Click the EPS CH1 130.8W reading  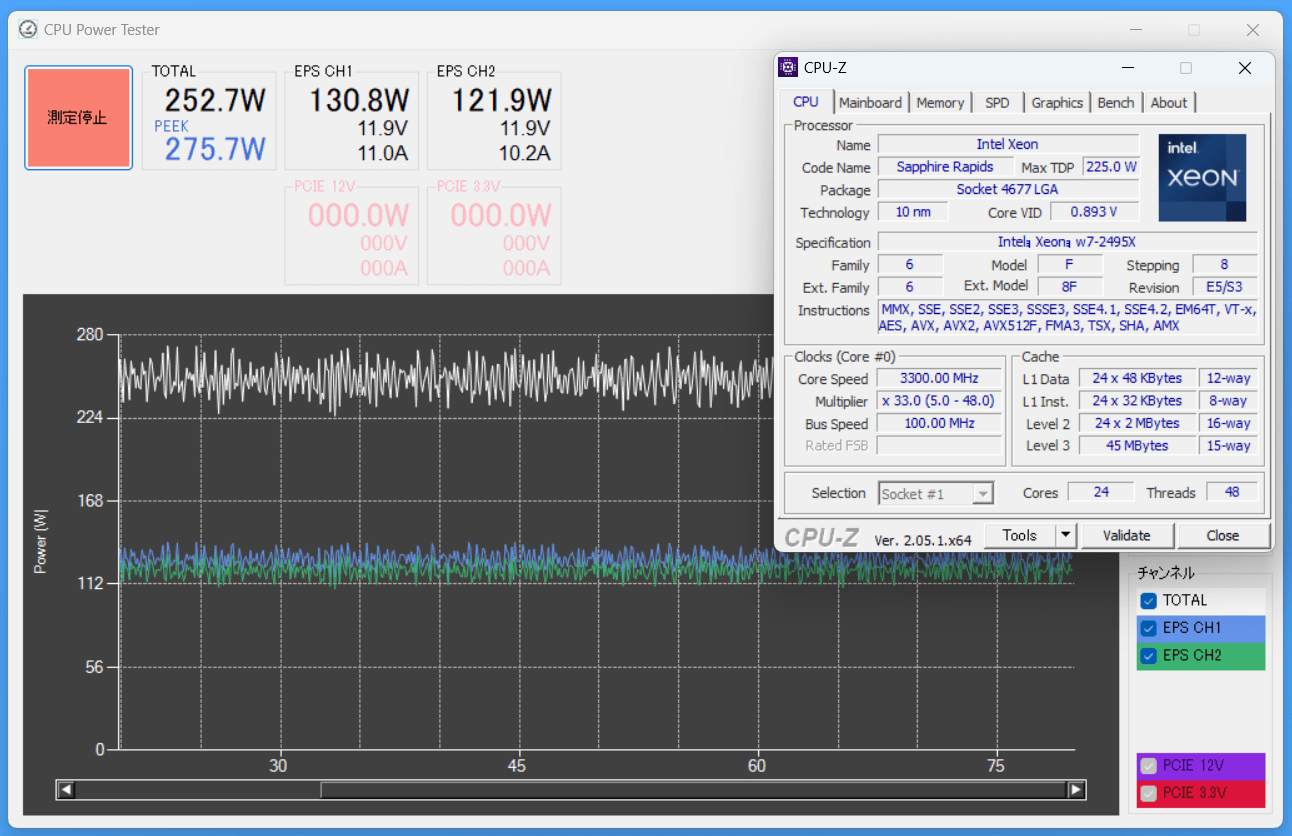(x=359, y=101)
